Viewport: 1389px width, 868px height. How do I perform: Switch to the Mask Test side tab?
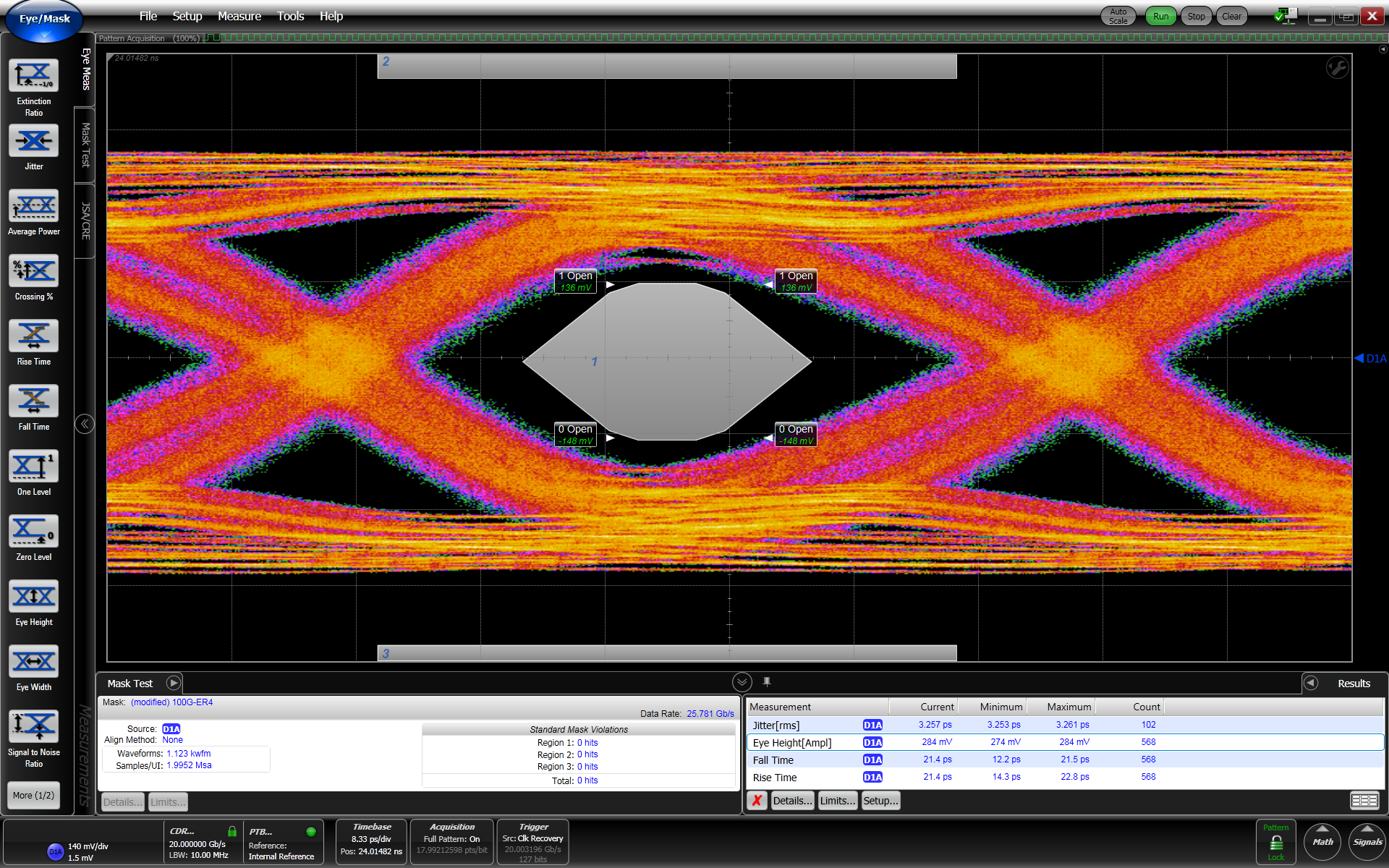(85, 145)
